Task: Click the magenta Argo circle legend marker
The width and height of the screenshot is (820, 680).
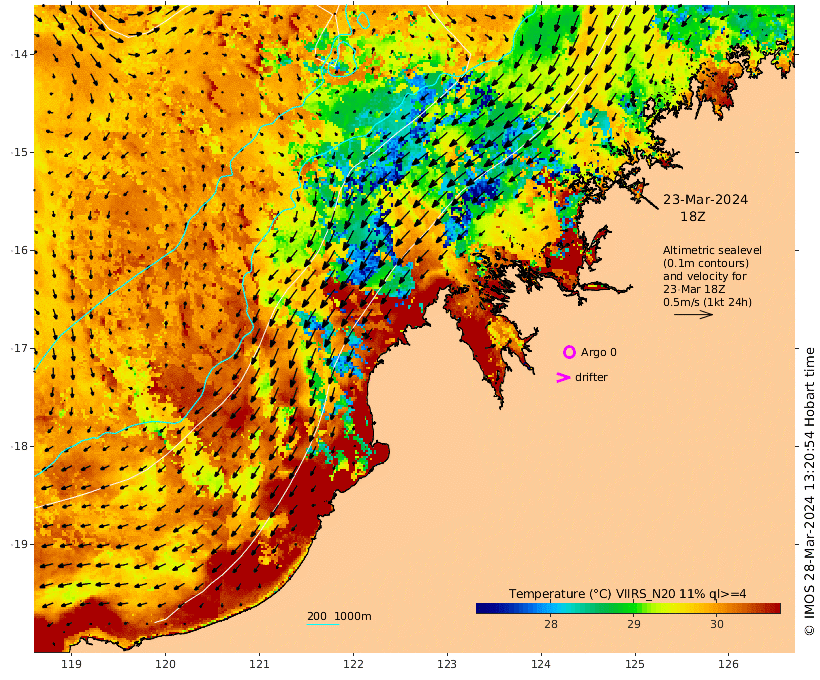Action: point(569,353)
